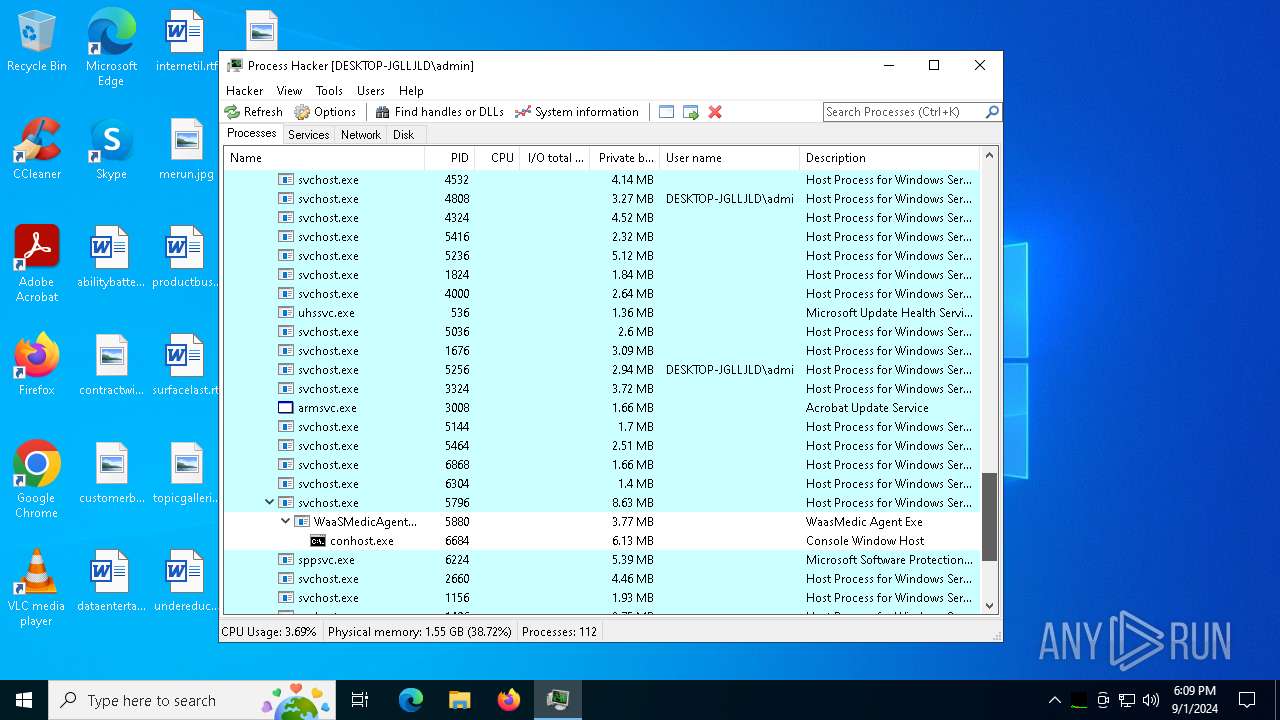The width and height of the screenshot is (1280, 720).
Task: Switch to the Services tab
Action: (x=308, y=135)
